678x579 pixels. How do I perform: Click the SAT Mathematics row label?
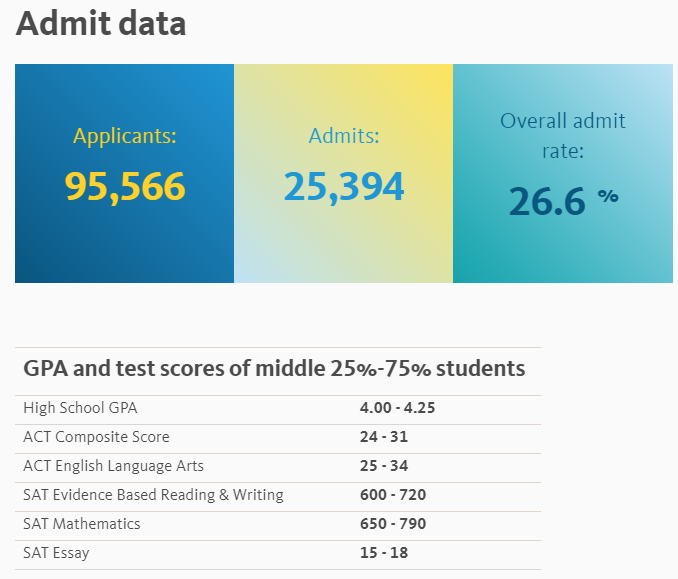pyautogui.click(x=82, y=524)
